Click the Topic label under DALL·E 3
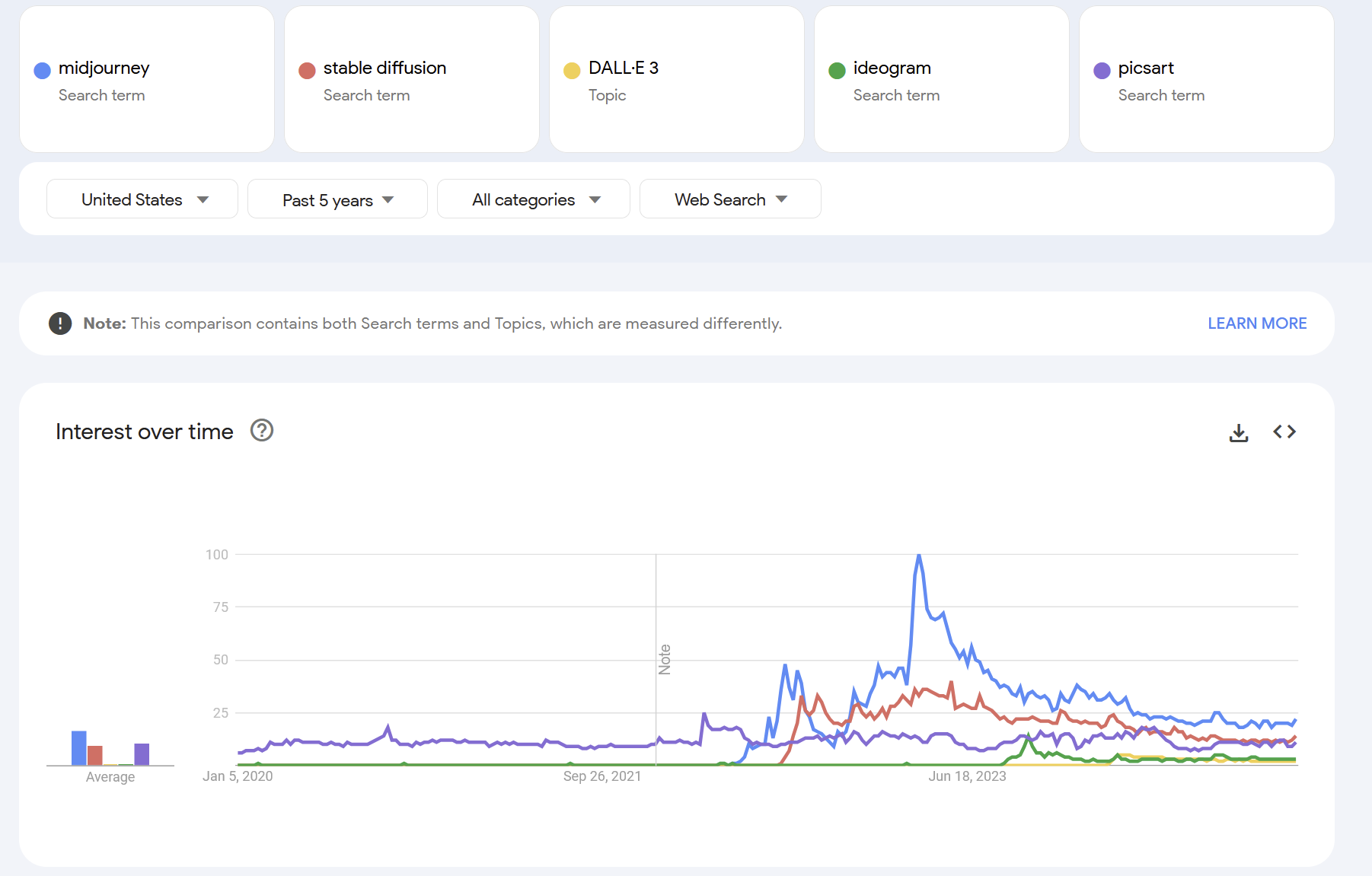This screenshot has width=1372, height=876. (x=608, y=95)
